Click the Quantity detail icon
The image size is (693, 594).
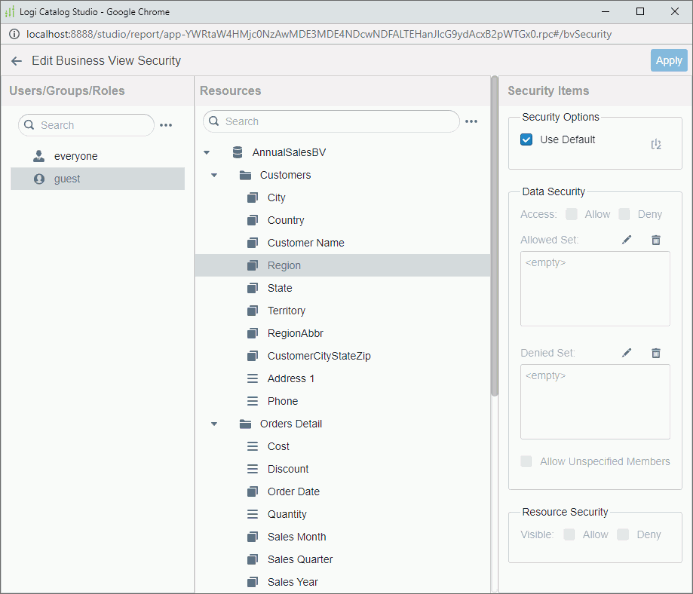coord(252,514)
